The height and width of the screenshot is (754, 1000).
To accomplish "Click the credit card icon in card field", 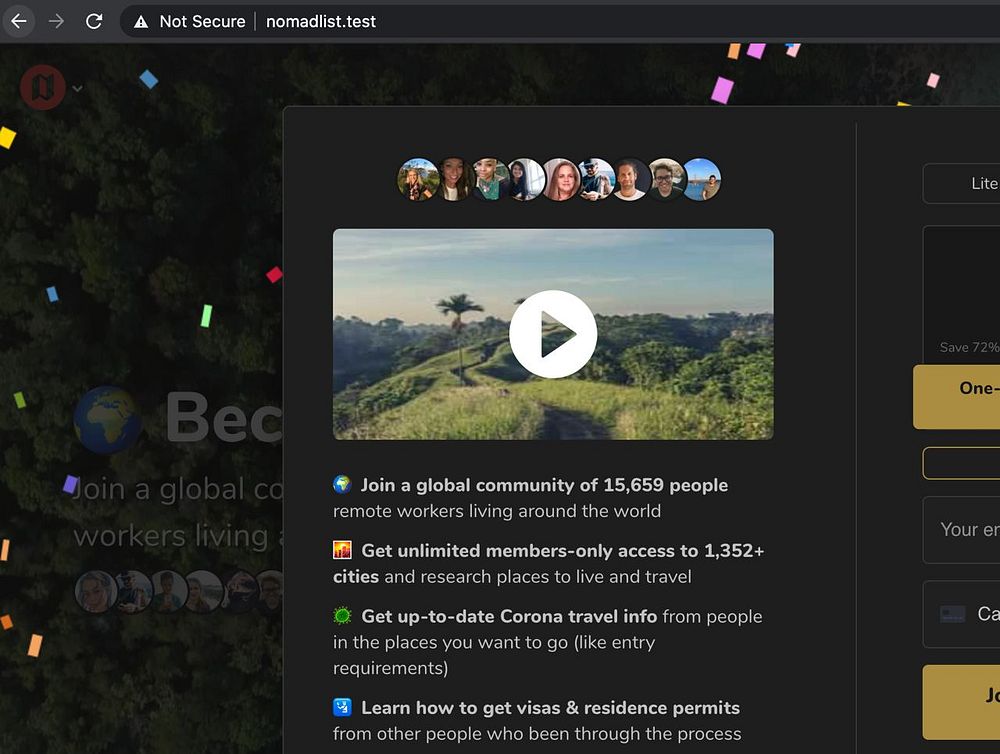I will [x=952, y=614].
